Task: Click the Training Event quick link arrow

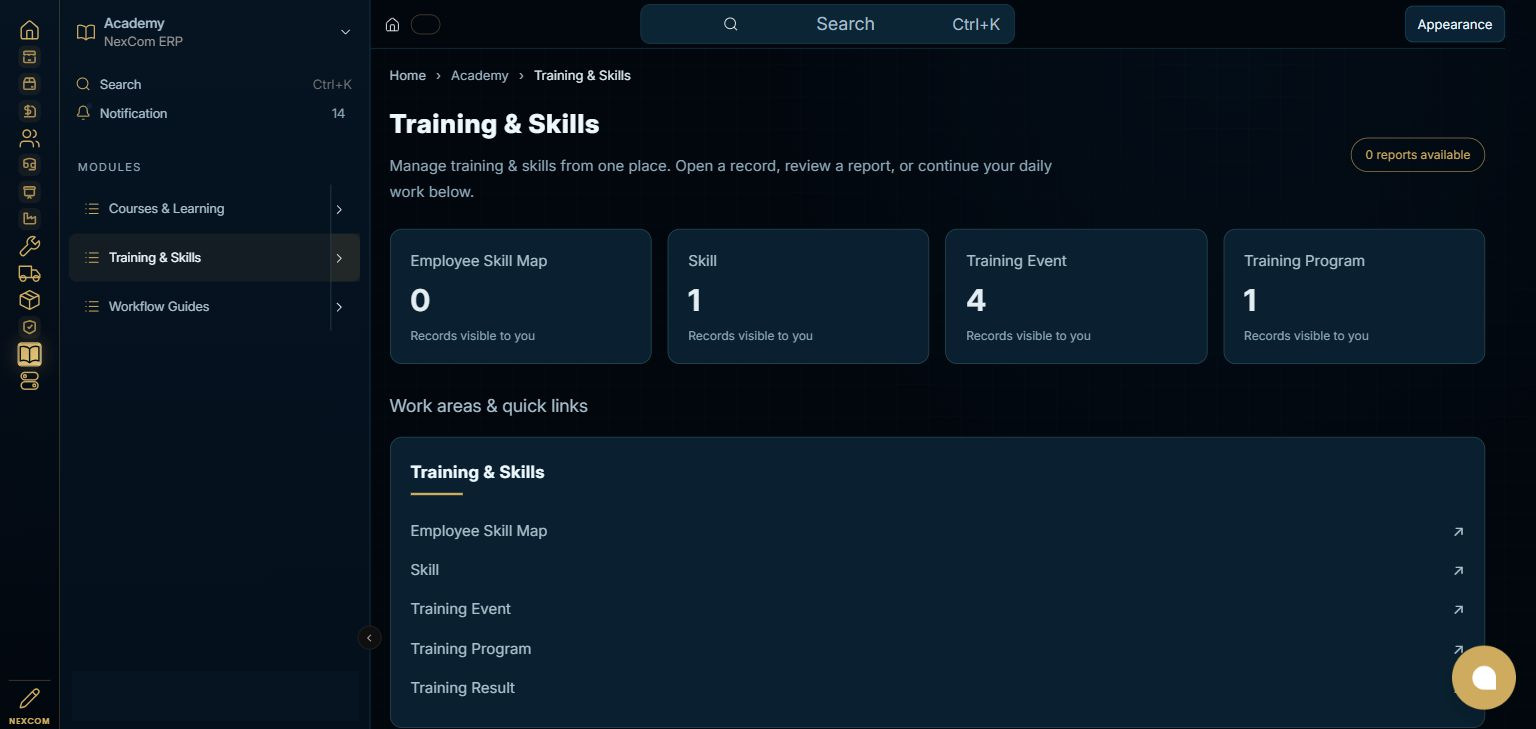Action: pyautogui.click(x=1458, y=609)
